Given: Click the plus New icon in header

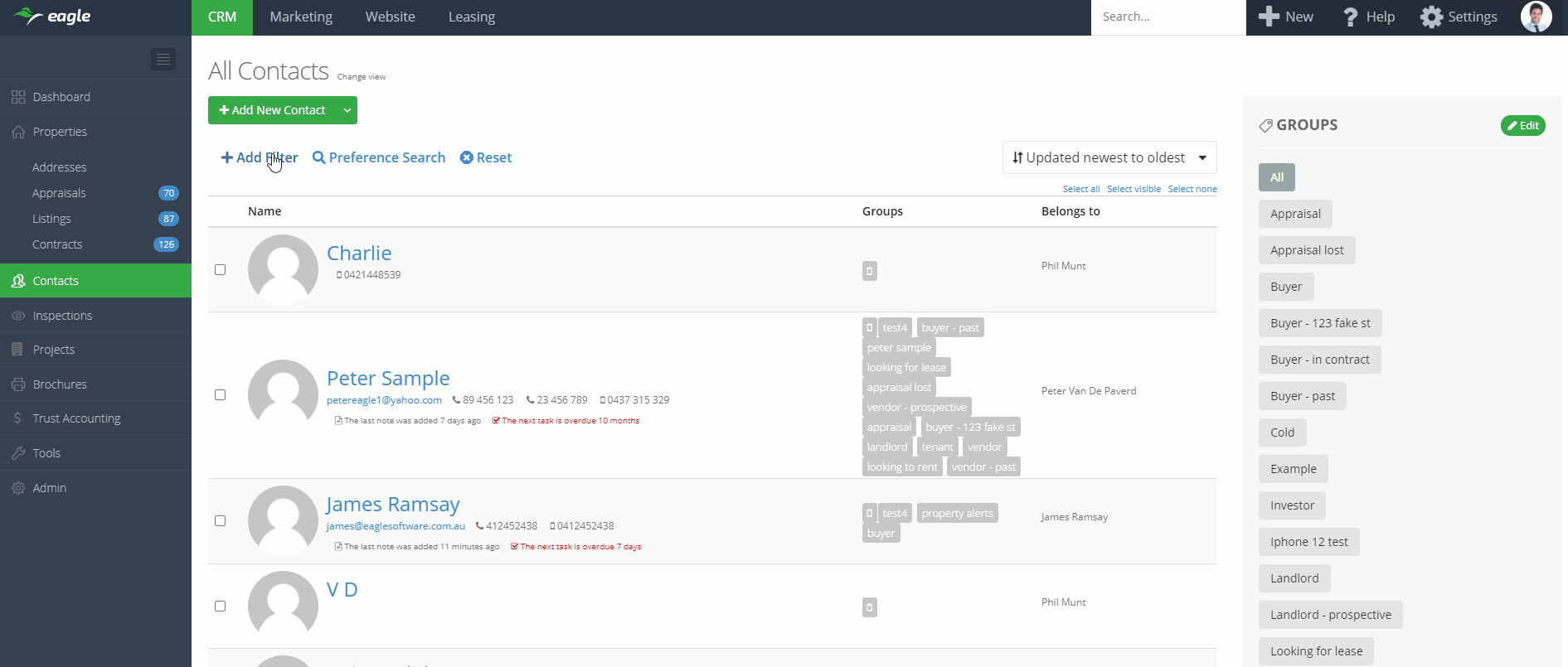Looking at the screenshot, I should [1269, 17].
